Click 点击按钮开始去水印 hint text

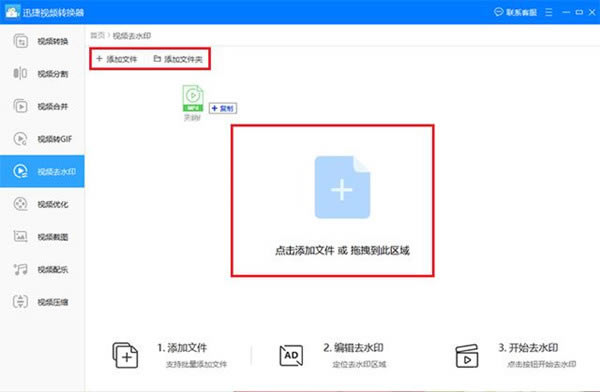[x=541, y=364]
